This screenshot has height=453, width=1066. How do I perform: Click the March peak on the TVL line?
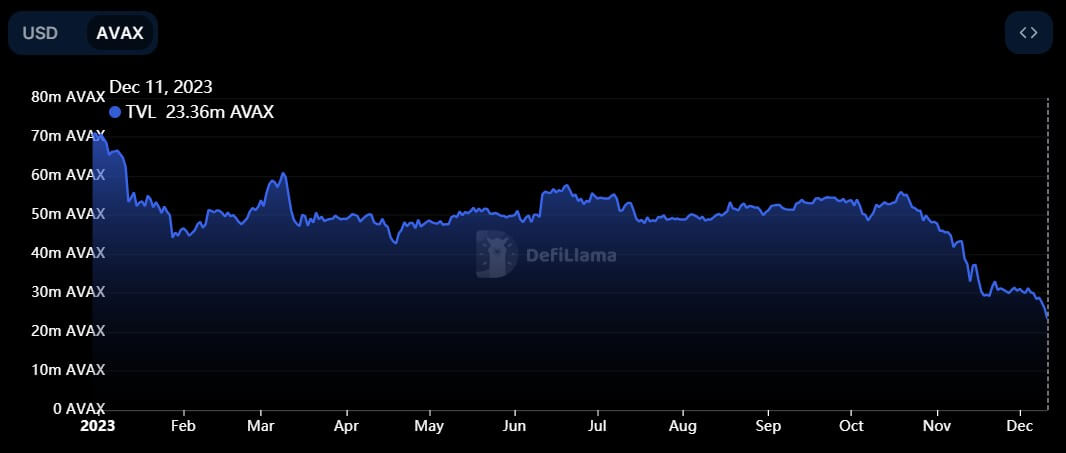[x=284, y=174]
